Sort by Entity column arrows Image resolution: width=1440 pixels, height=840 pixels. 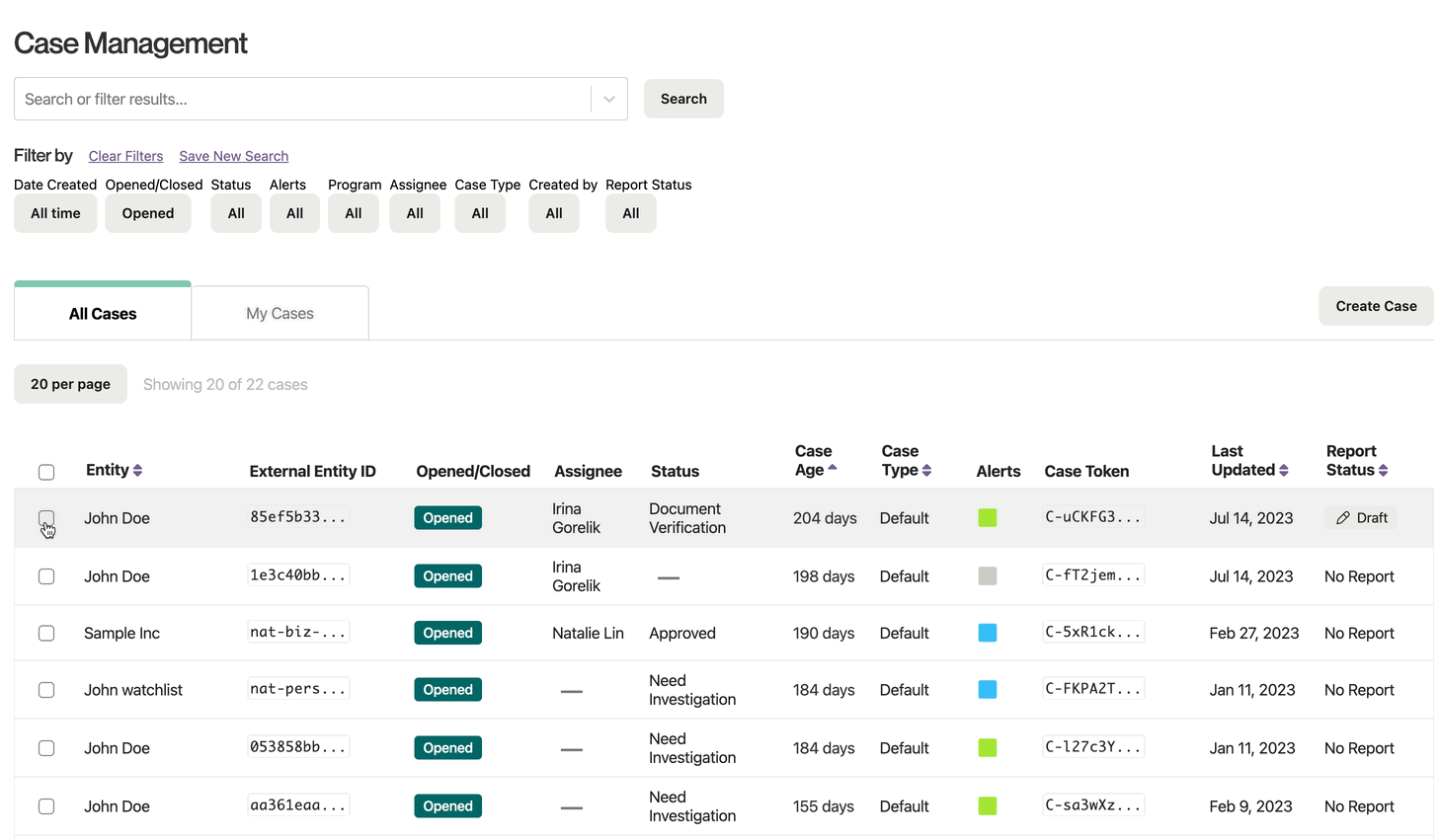point(137,471)
